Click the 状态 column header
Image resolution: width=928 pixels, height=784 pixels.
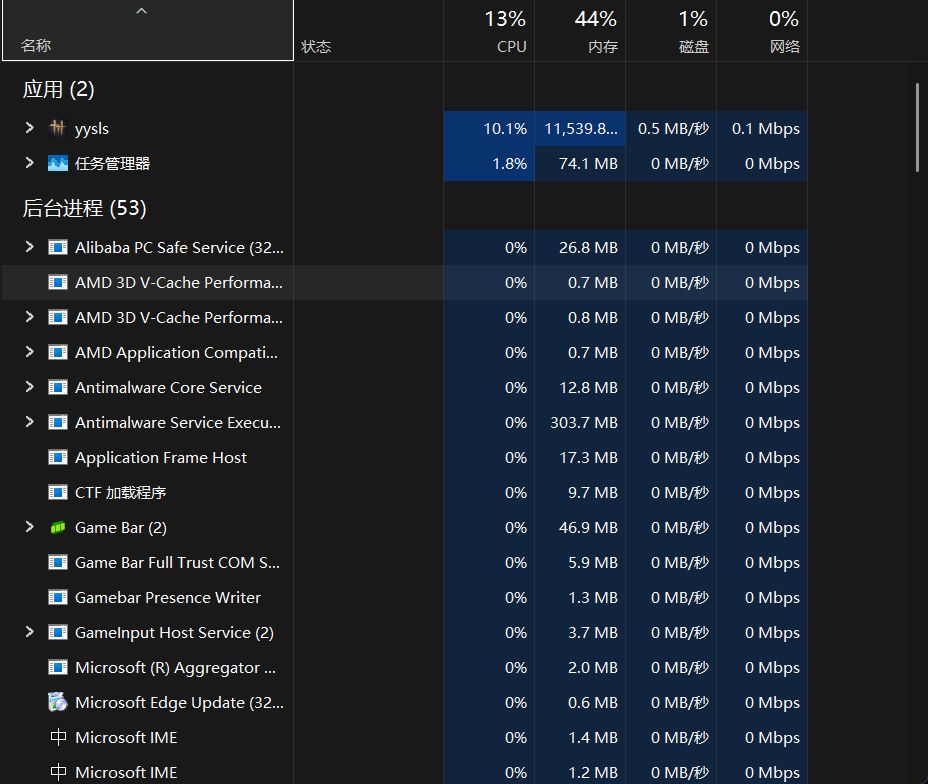(316, 46)
